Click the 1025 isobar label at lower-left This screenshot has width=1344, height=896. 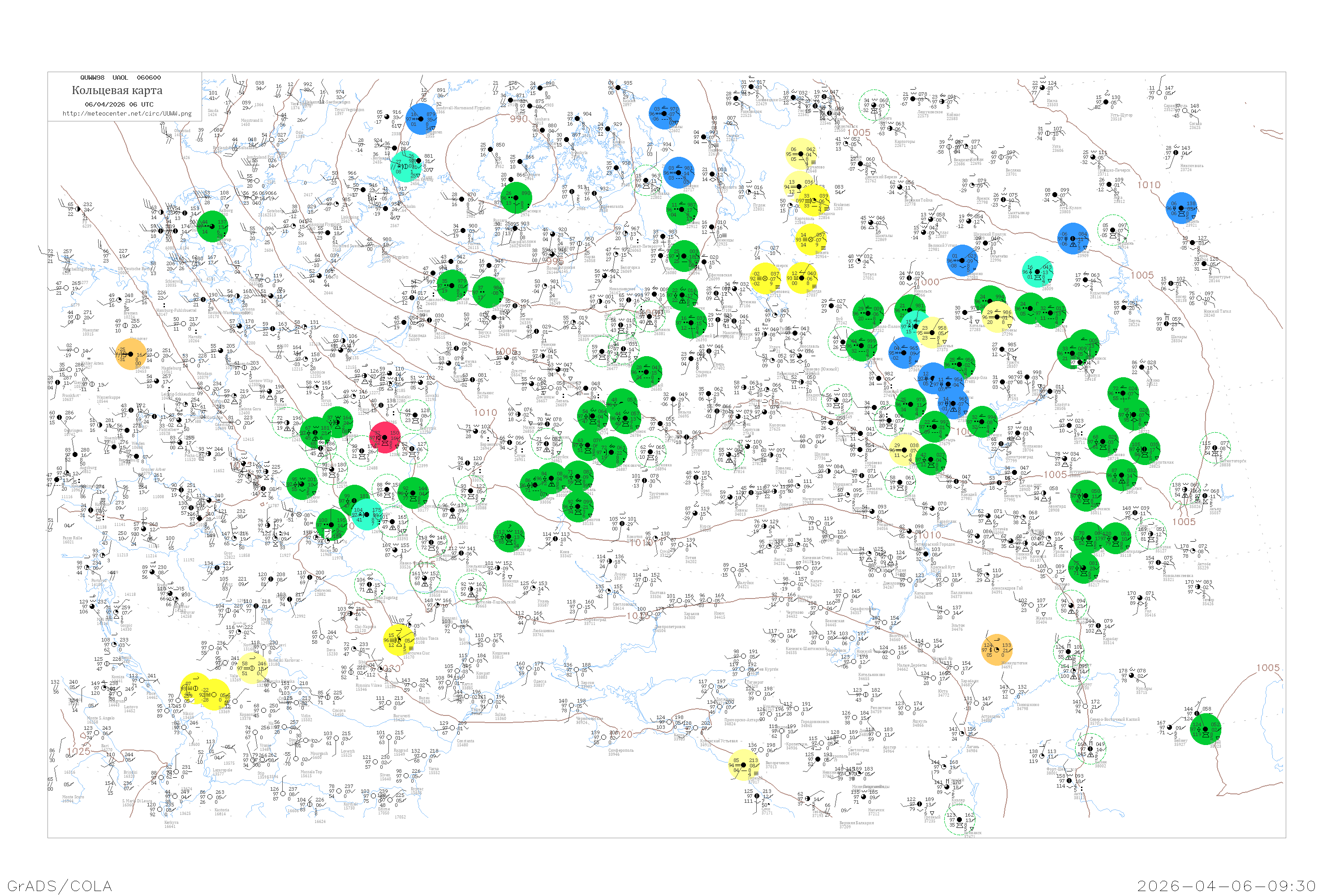coord(78,751)
